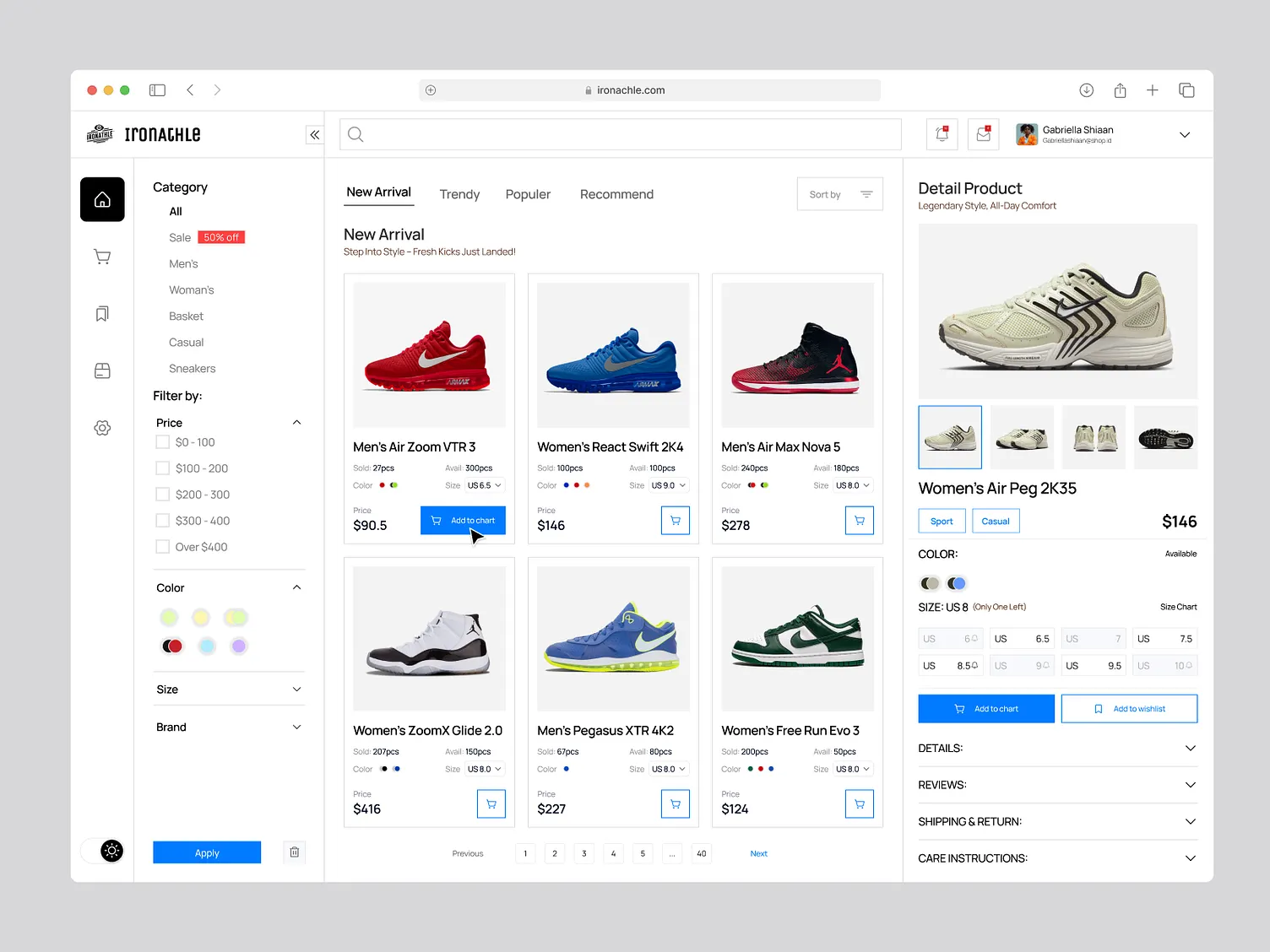Go back with browser back arrow
1270x952 pixels.
tap(190, 90)
